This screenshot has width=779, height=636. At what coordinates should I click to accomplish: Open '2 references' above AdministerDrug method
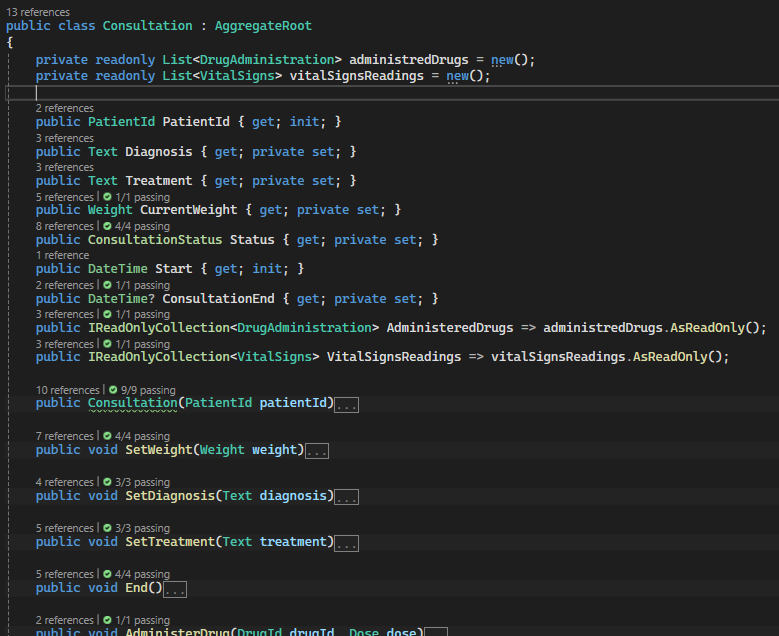pos(65,621)
